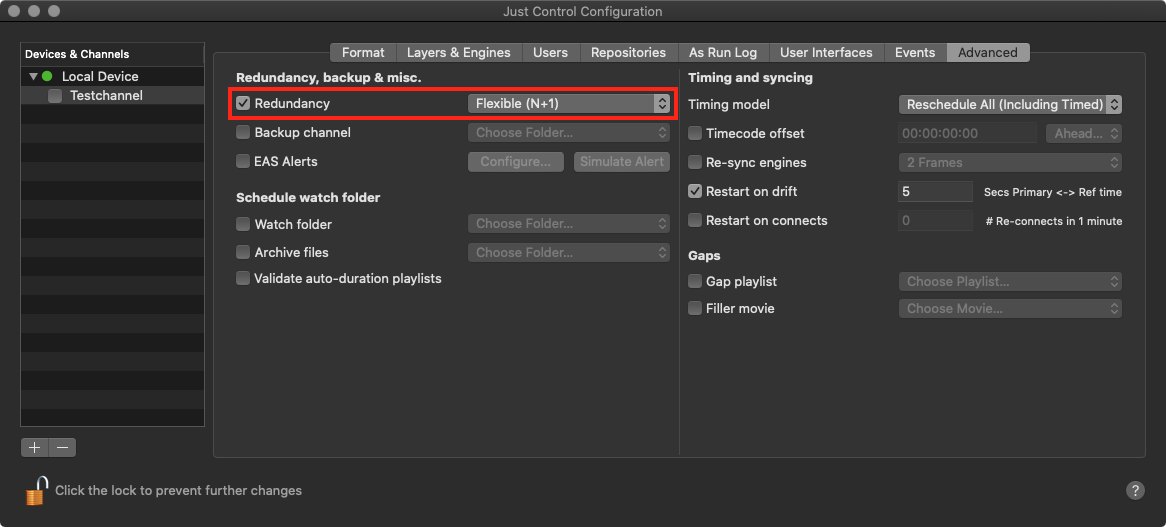
Task: Open the Flexible (N+1) redundancy dropdown
Action: point(569,104)
